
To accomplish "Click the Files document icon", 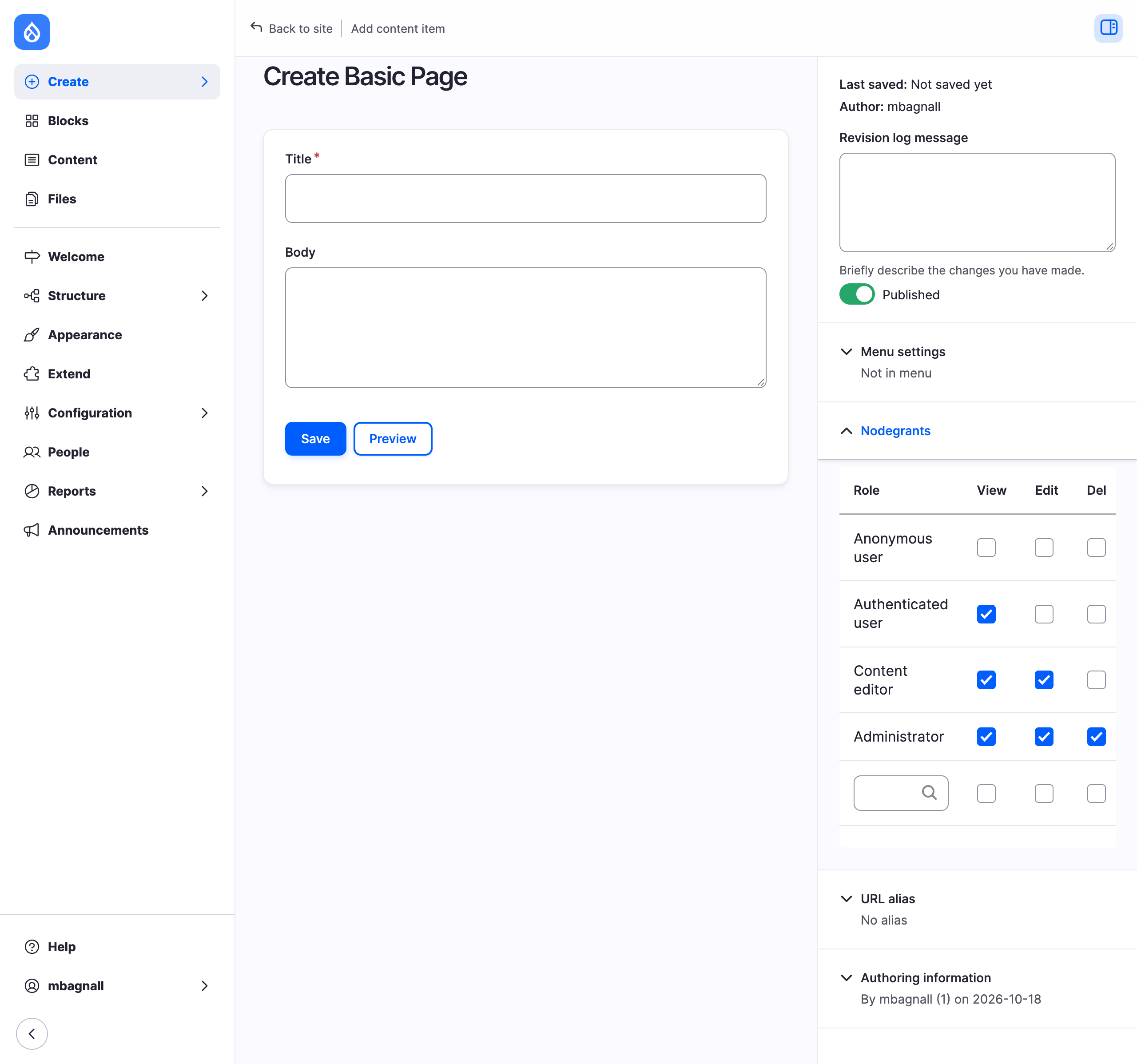I will click(x=32, y=199).
